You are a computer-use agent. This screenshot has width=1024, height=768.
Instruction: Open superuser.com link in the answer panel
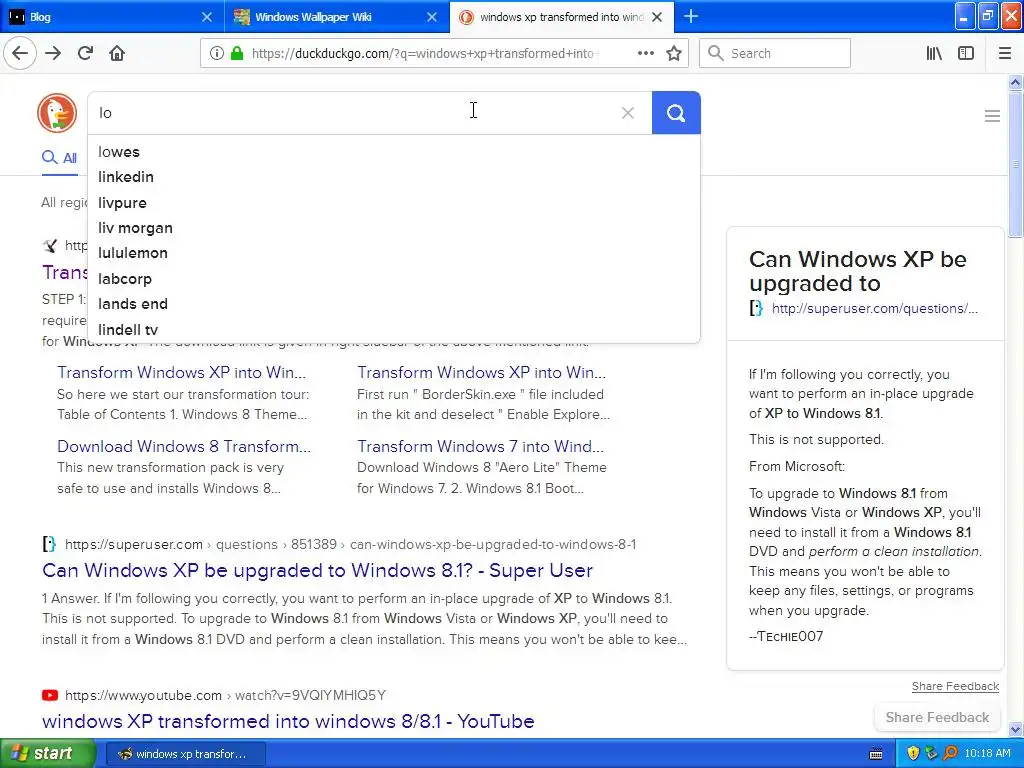click(x=874, y=308)
